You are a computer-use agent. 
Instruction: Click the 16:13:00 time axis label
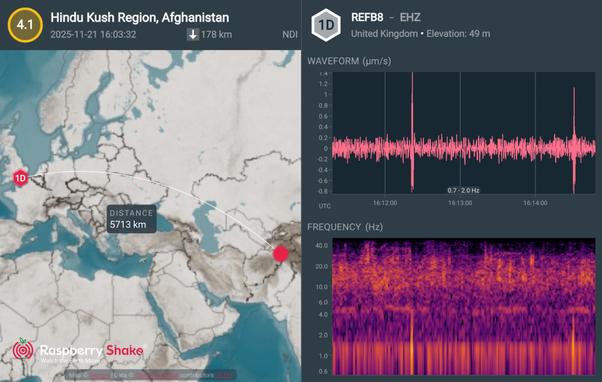coord(460,203)
